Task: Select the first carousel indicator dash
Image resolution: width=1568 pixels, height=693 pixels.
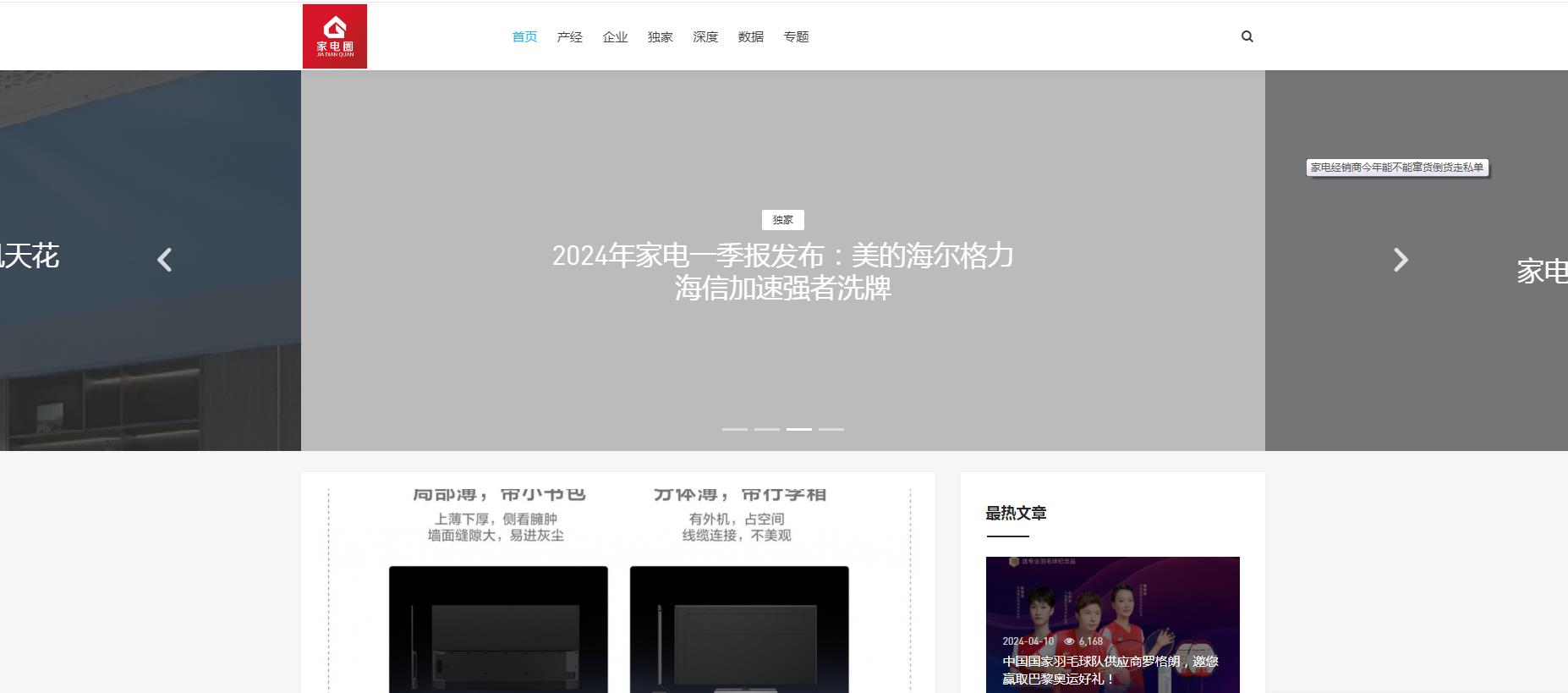Action: click(734, 429)
